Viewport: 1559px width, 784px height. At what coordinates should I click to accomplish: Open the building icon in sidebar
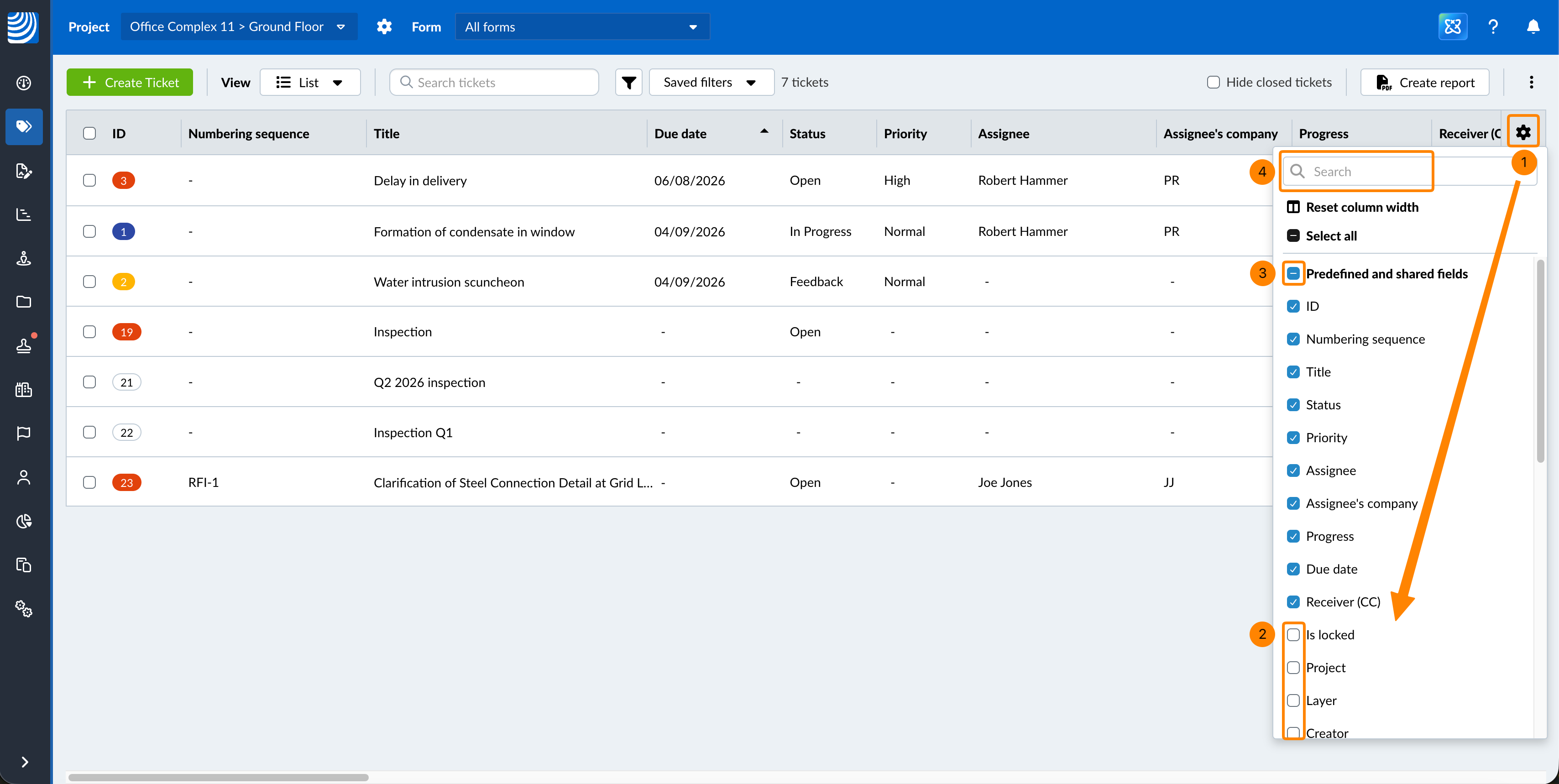(x=24, y=390)
